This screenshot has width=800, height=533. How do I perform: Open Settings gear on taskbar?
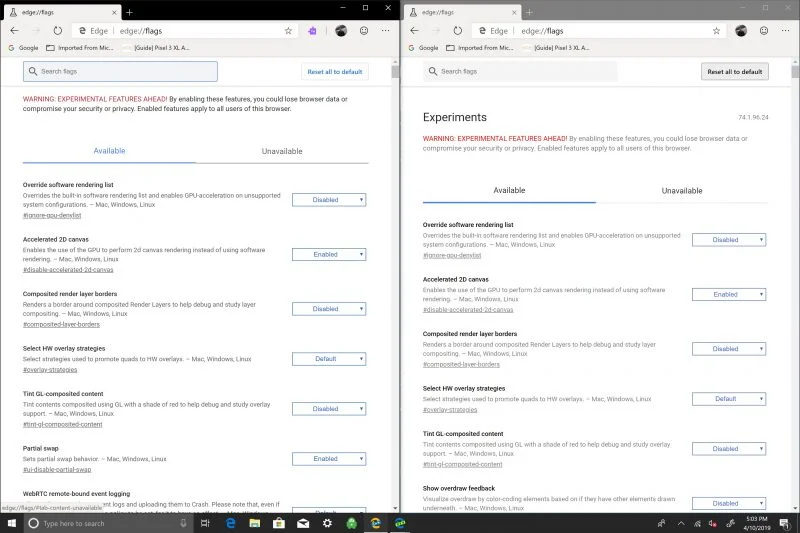[x=327, y=523]
